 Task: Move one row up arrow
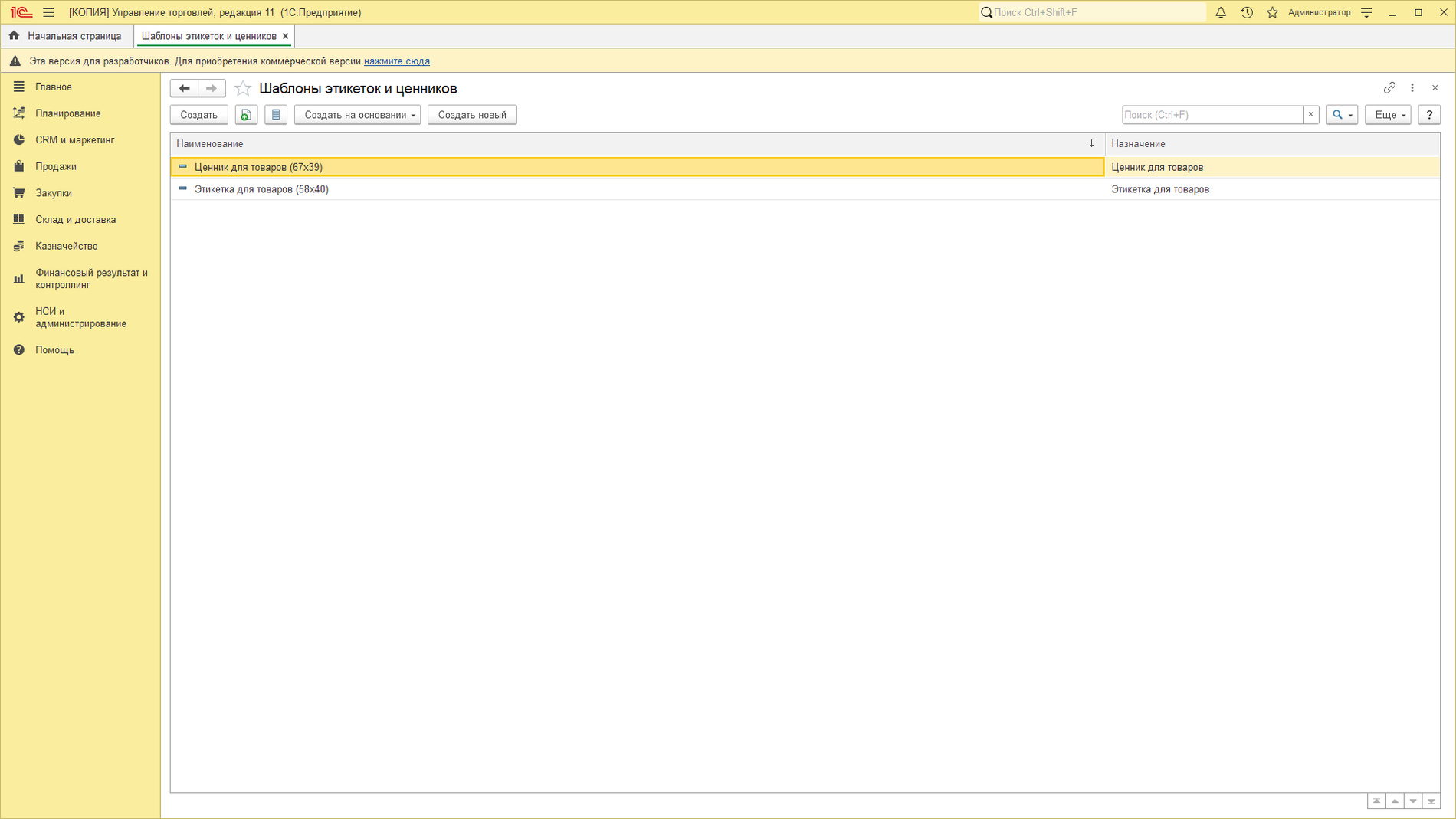(1395, 801)
